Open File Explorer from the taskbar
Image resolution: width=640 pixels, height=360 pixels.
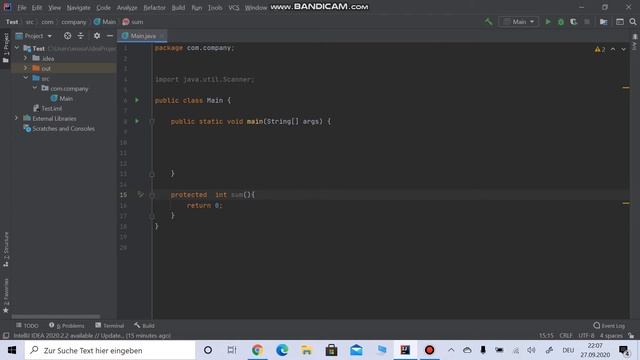[307, 350]
